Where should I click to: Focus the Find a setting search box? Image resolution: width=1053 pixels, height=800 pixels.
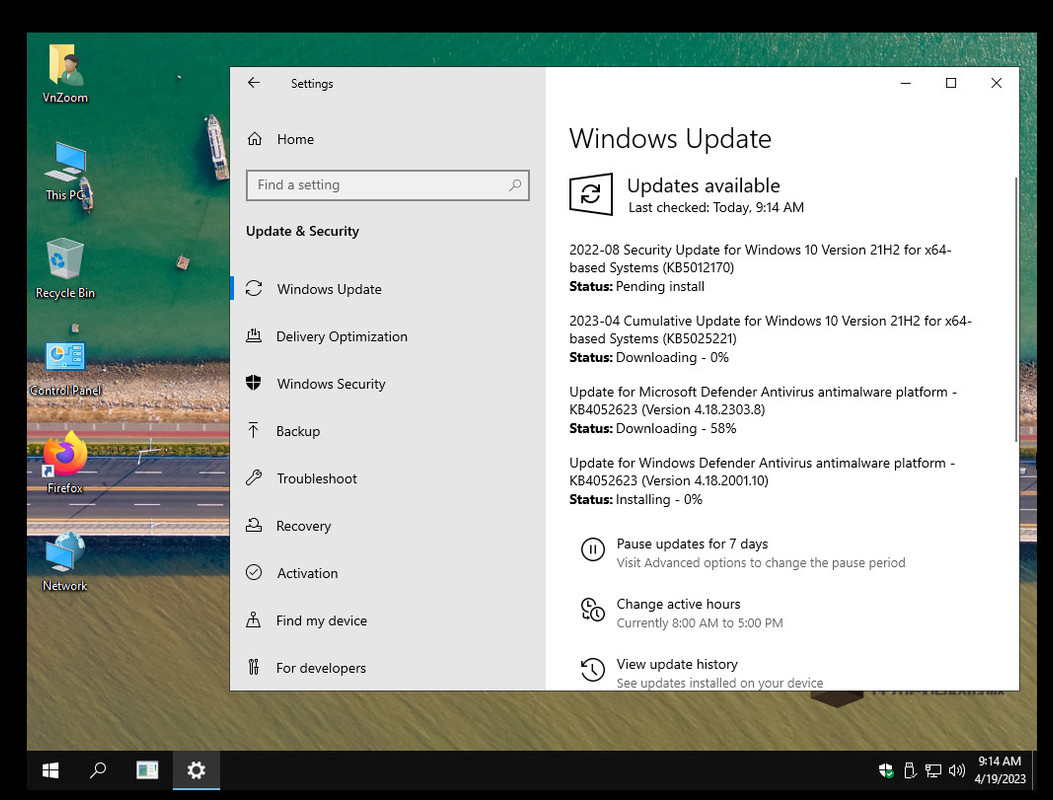click(x=387, y=185)
